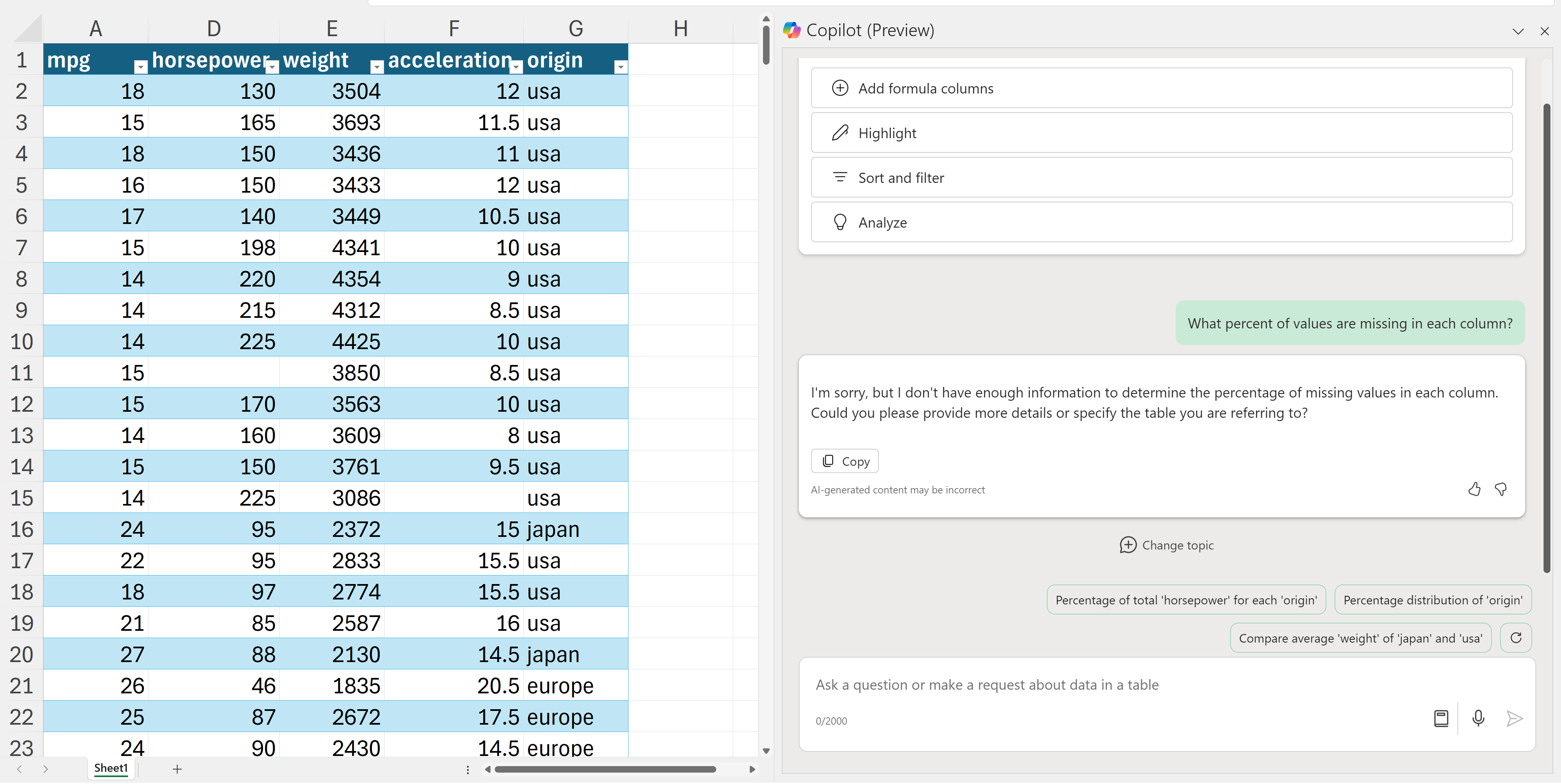This screenshot has width=1561, height=784.
Task: Click the send message arrow icon
Action: tap(1514, 719)
